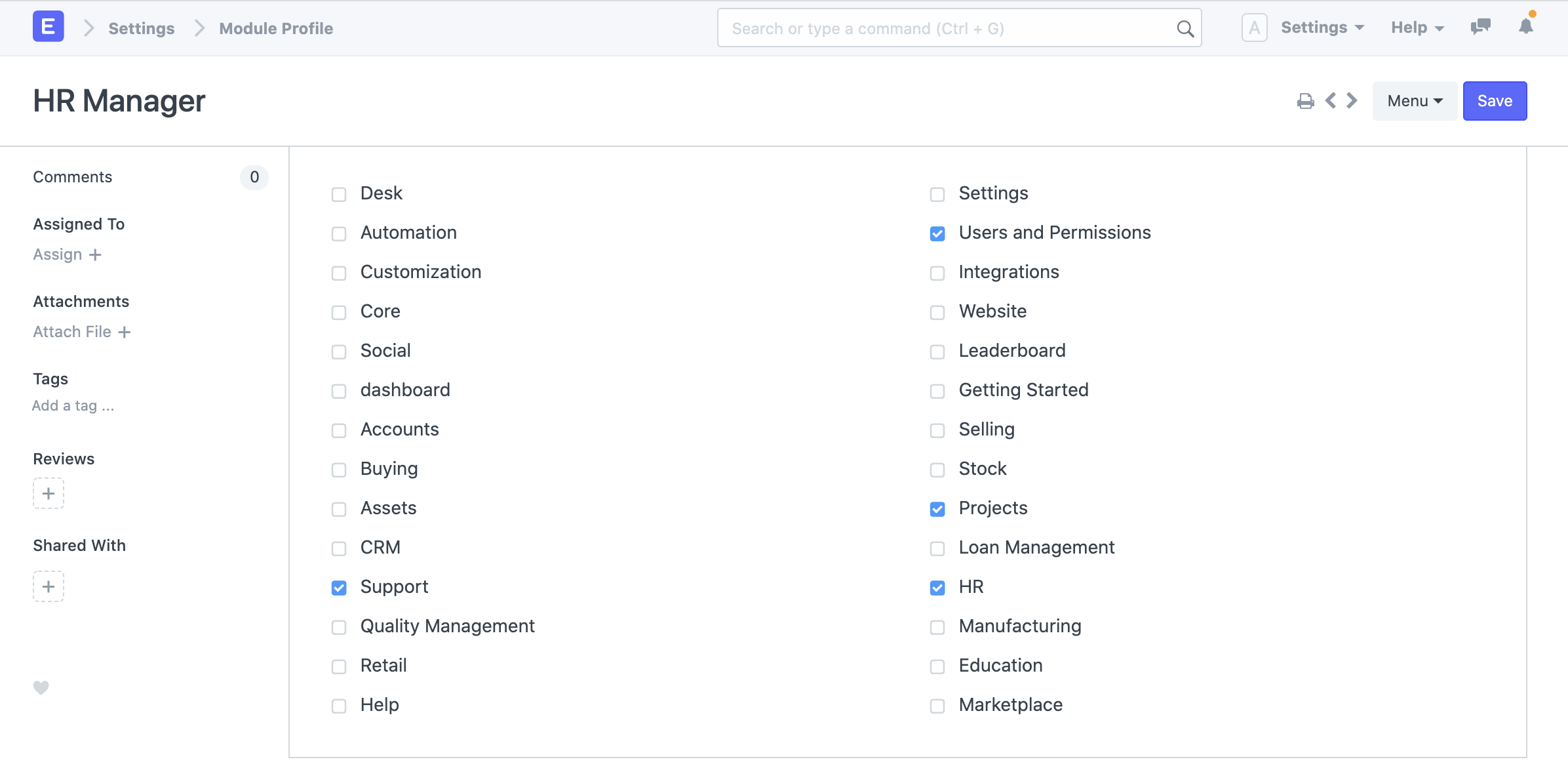Uncheck the Projects module checkbox
1568x770 pixels.
pos(938,509)
